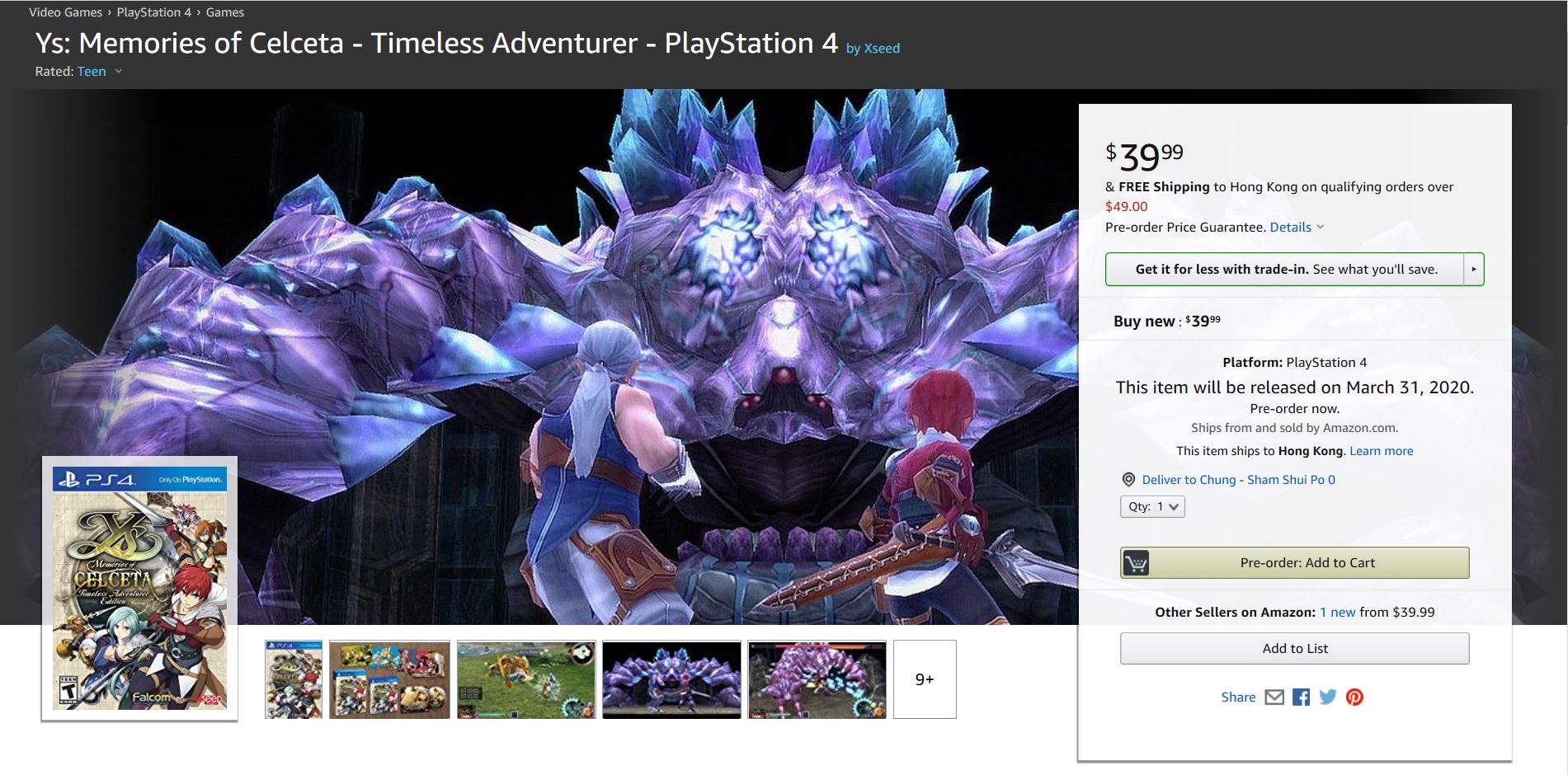Share on Pinterest icon
This screenshot has width=1568, height=775.
(x=1354, y=697)
